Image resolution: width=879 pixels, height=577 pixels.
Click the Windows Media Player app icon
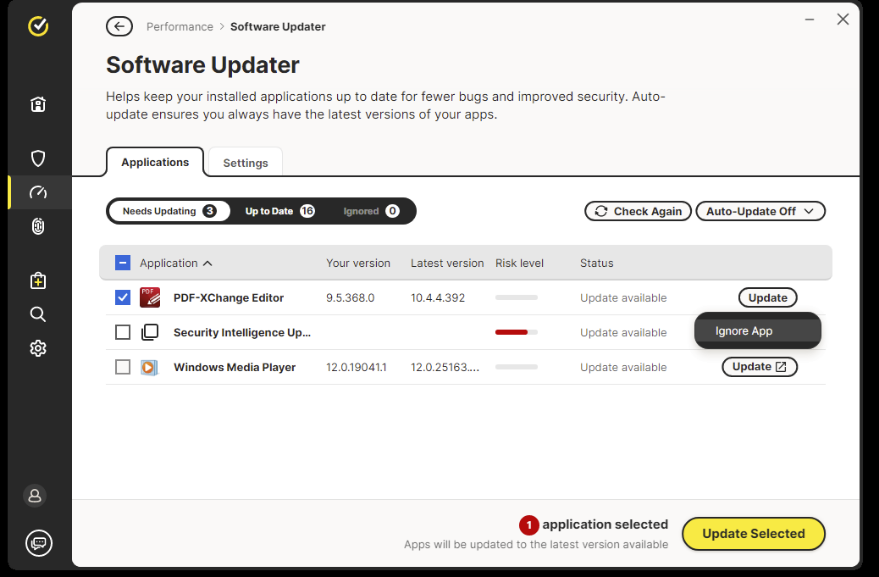(149, 367)
